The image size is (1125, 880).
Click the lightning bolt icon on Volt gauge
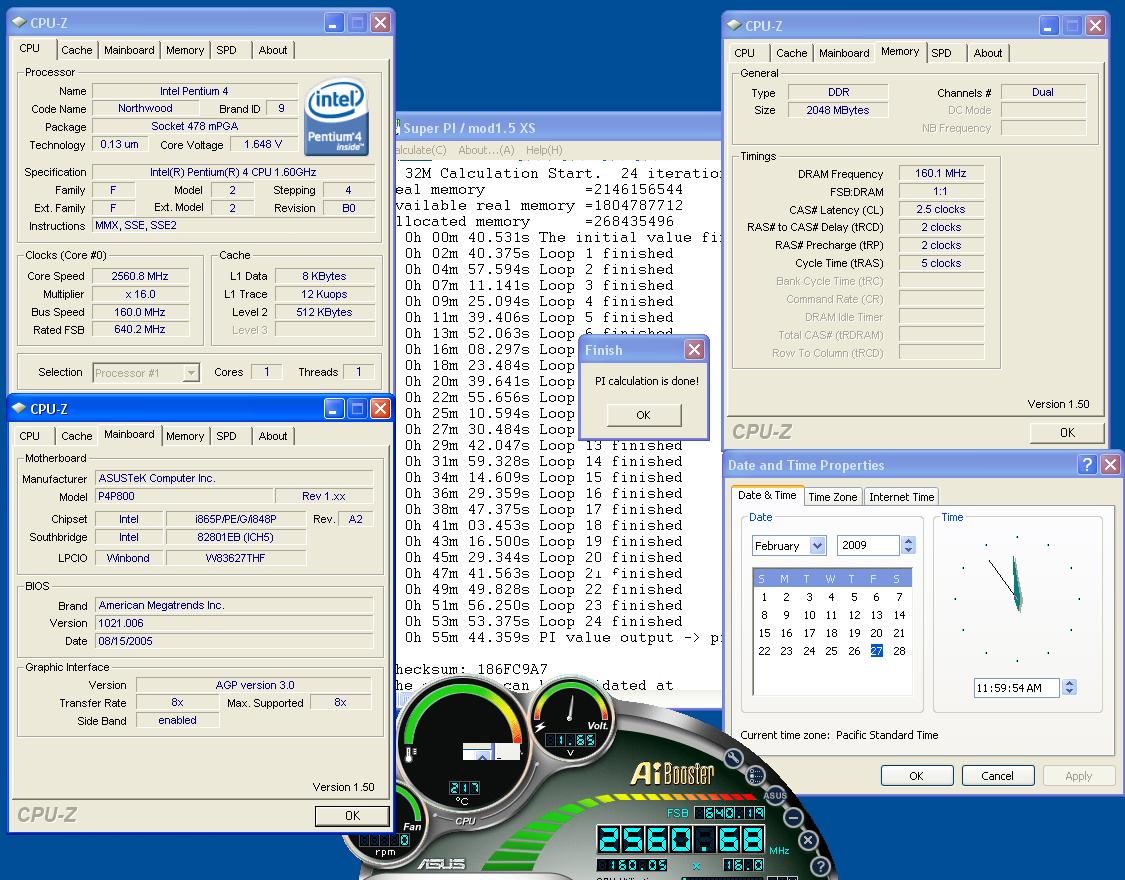[540, 727]
